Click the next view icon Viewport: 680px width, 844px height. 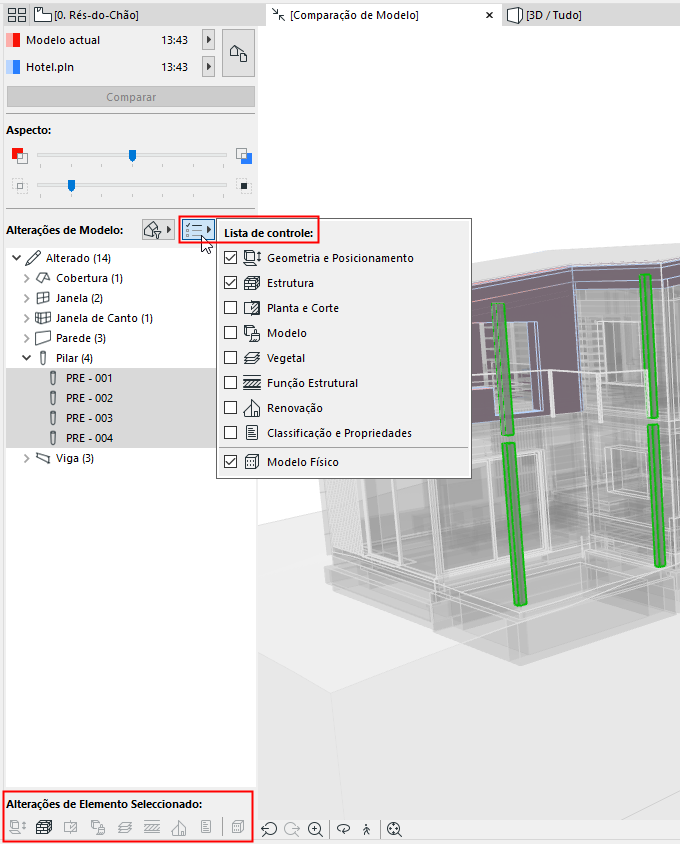tap(292, 829)
